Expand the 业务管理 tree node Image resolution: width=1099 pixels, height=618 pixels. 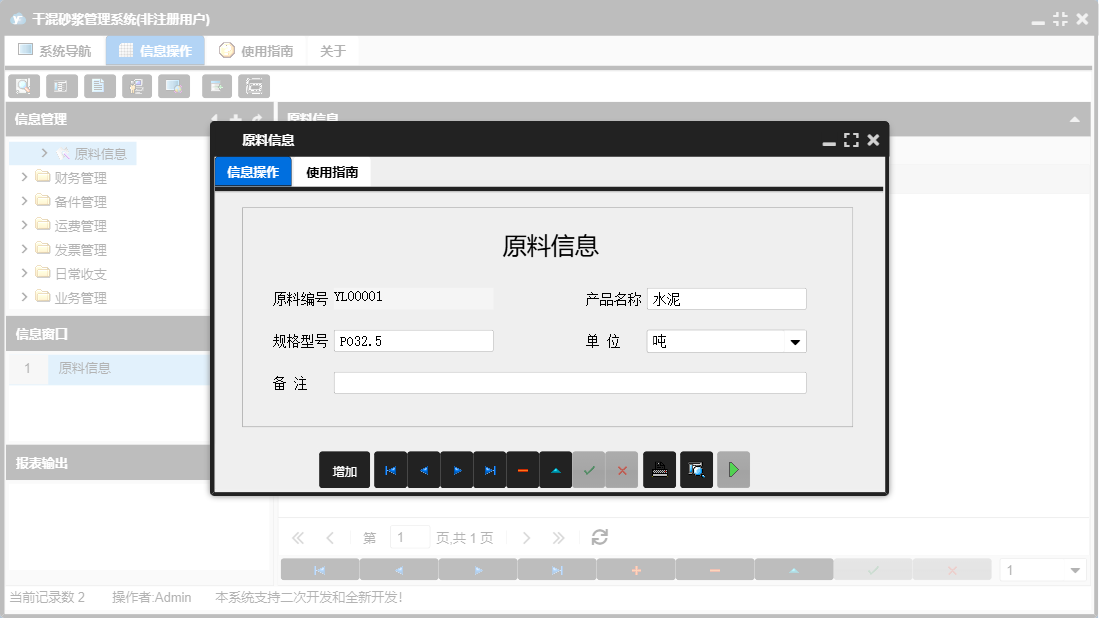coord(23,297)
